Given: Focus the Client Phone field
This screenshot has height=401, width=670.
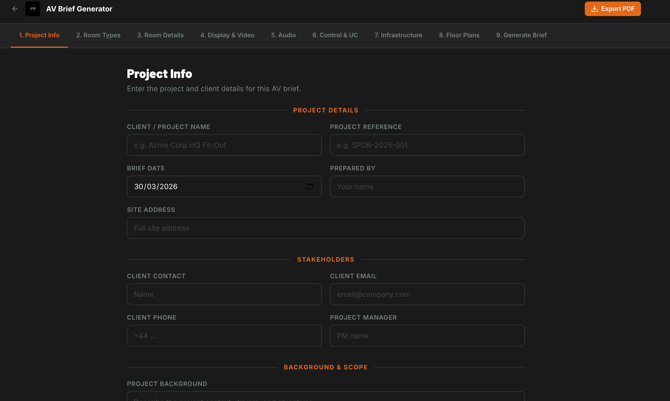Looking at the screenshot, I should [224, 336].
